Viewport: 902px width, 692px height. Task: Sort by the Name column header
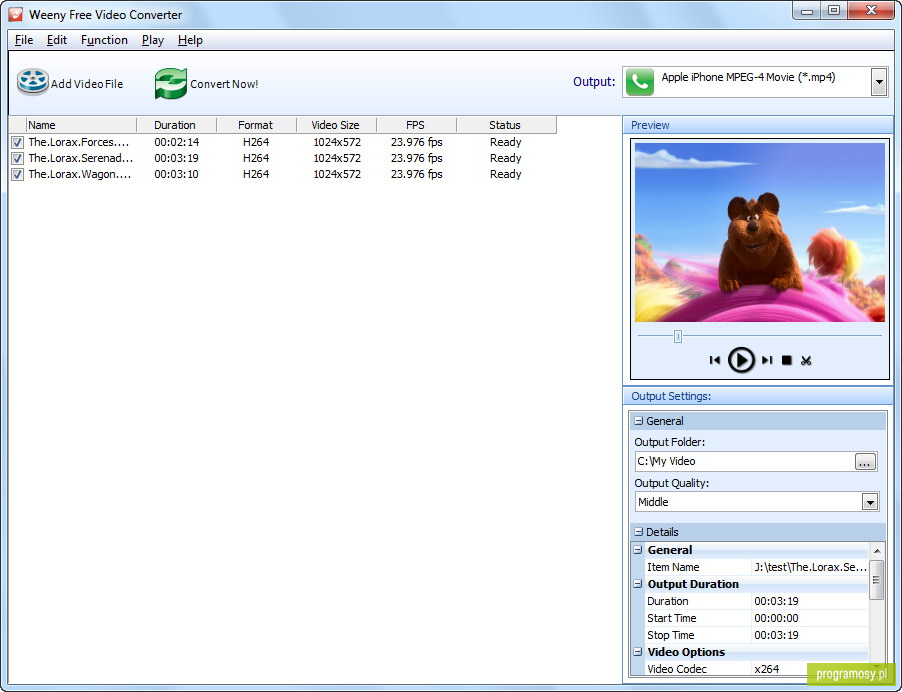(x=81, y=125)
